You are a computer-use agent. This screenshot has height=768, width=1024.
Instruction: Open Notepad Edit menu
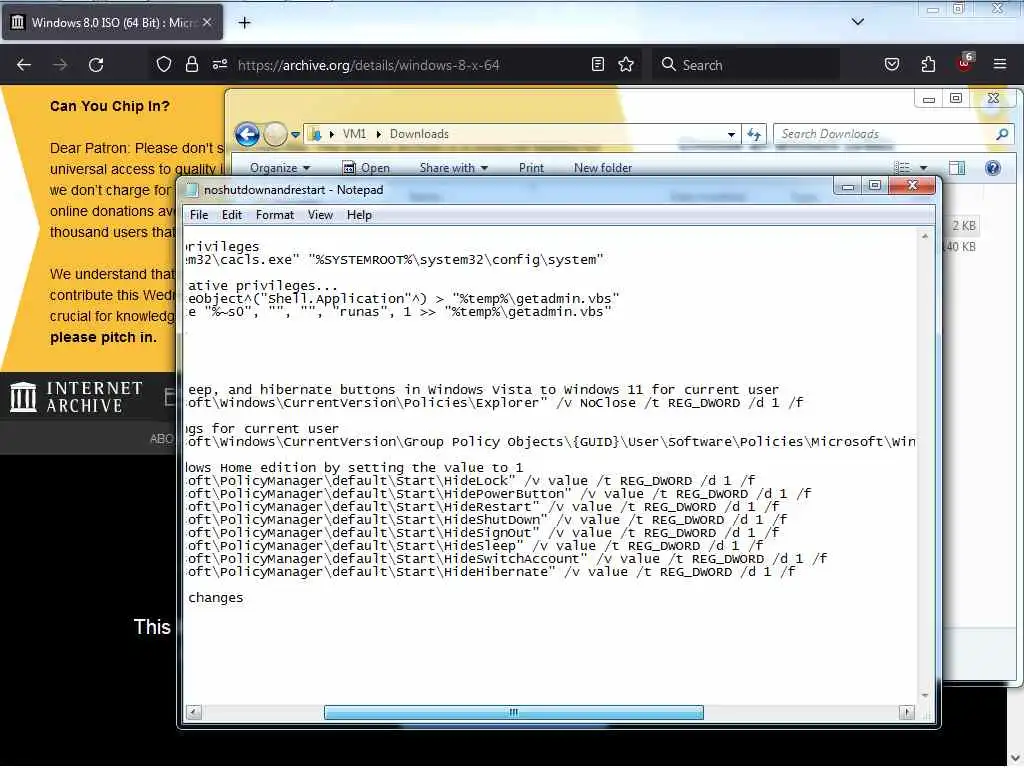[x=231, y=215]
